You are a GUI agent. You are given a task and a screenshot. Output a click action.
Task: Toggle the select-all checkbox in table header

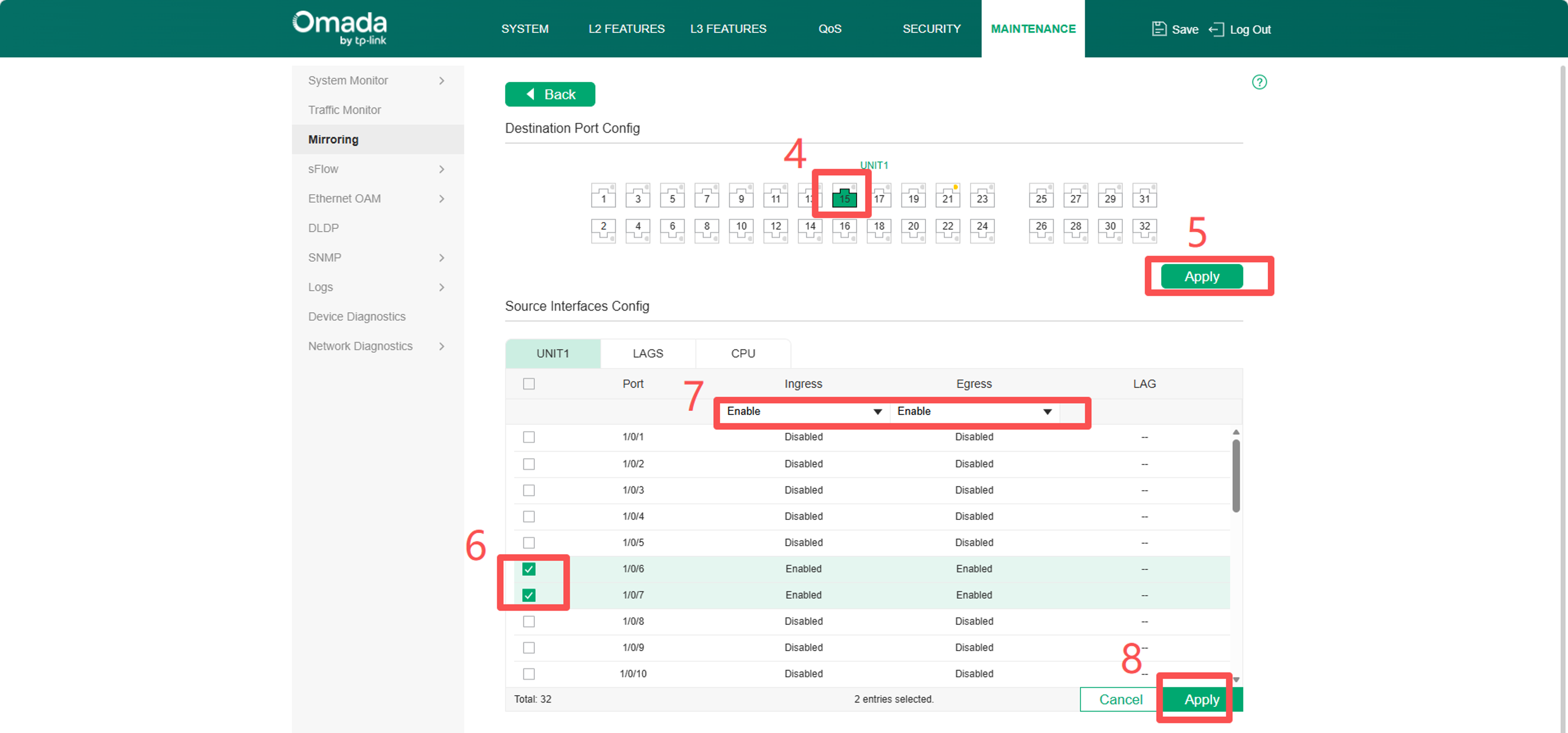528,384
